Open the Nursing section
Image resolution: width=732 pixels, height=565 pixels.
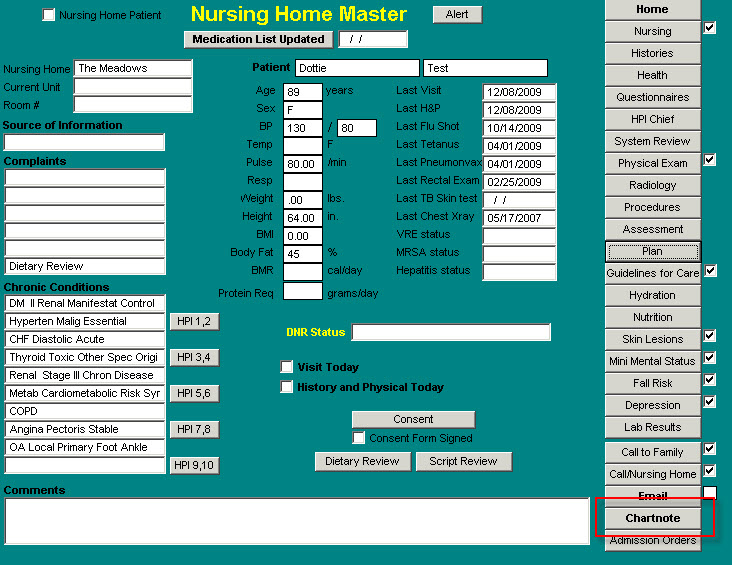[x=653, y=31]
